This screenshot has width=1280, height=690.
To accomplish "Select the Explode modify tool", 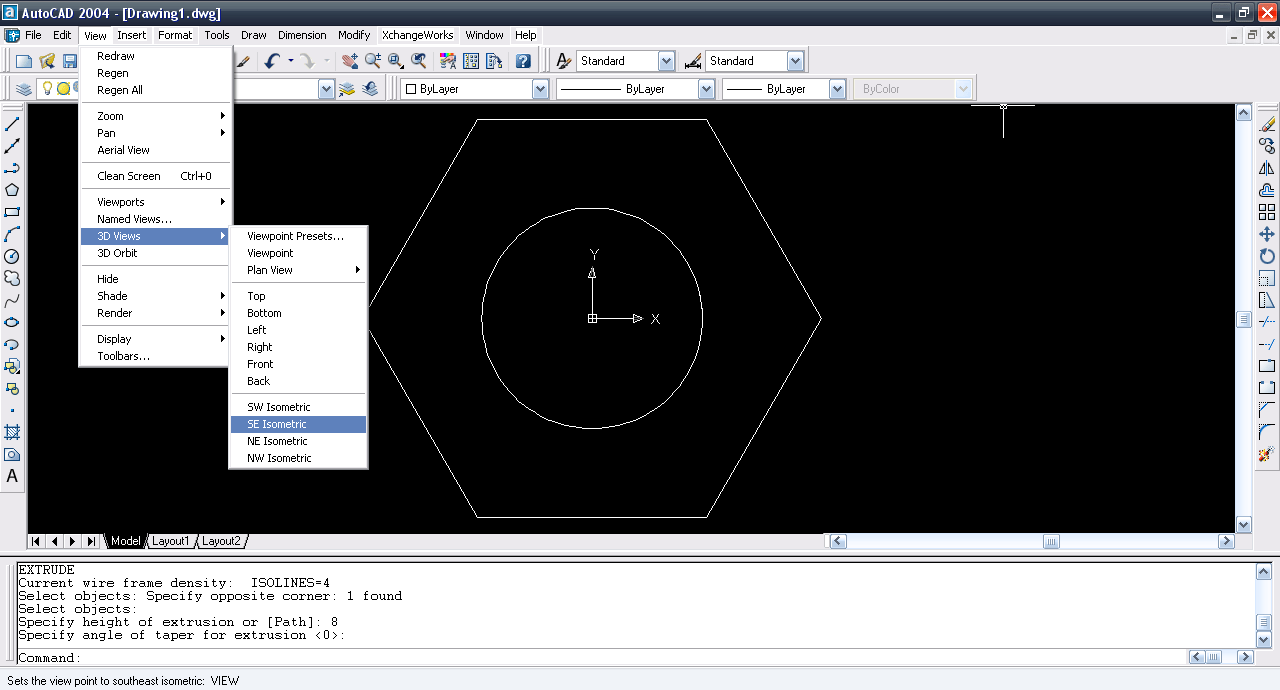I will tap(1267, 454).
